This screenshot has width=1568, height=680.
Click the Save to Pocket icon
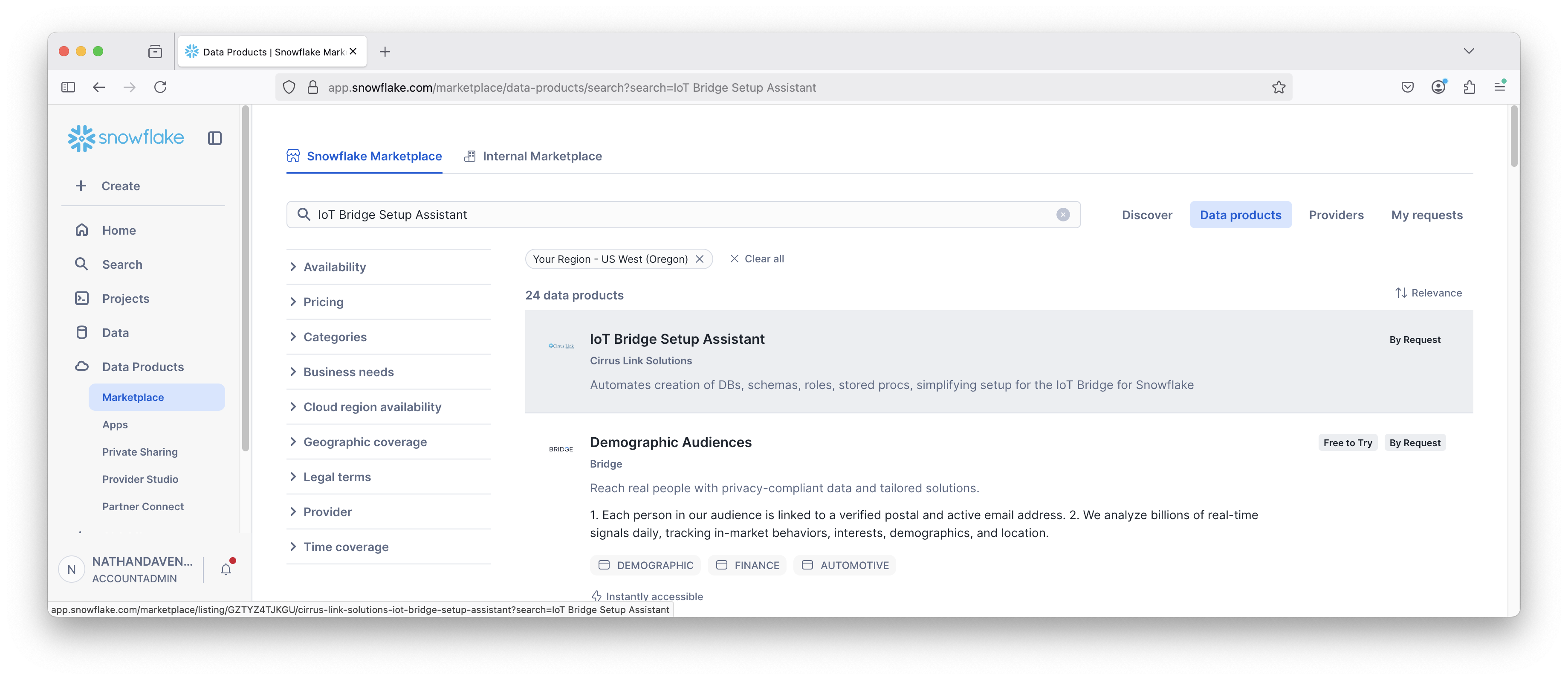(x=1407, y=87)
